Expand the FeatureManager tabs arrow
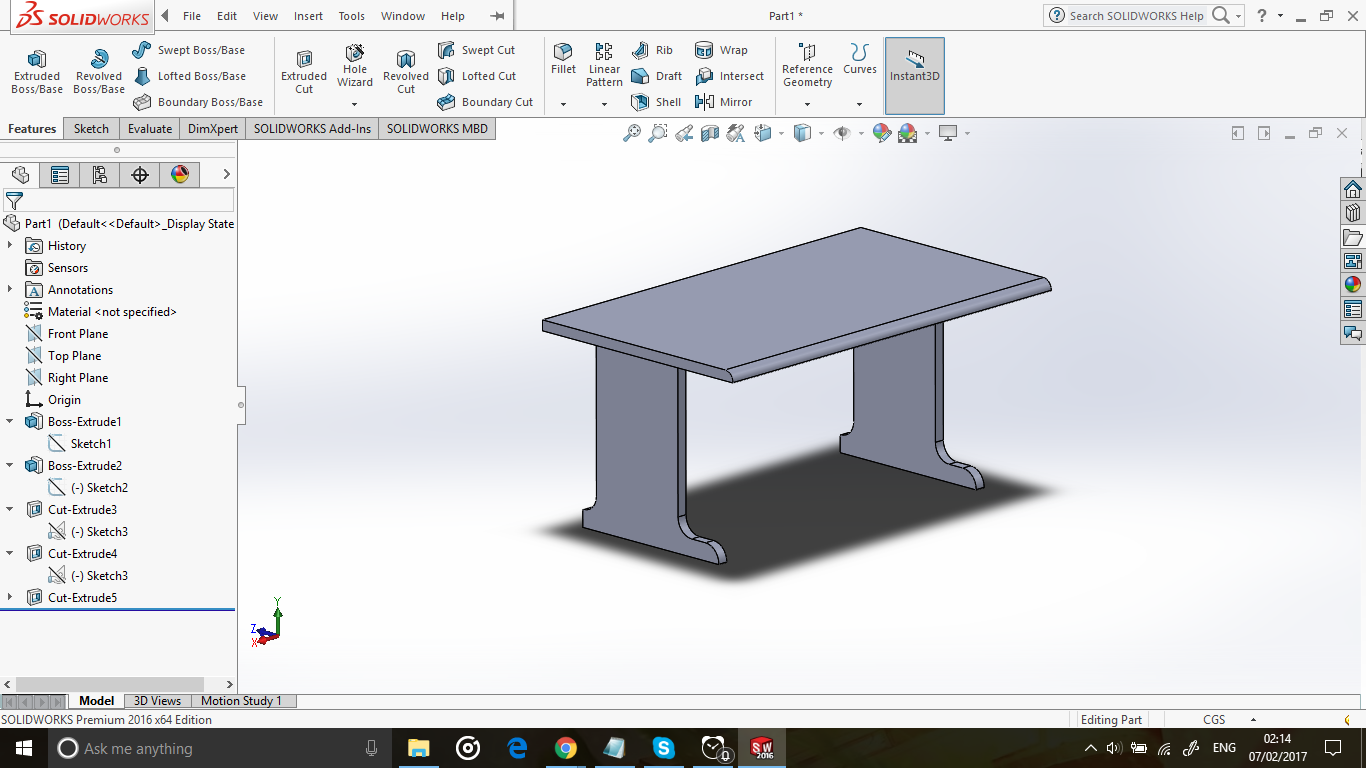 pyautogui.click(x=227, y=175)
